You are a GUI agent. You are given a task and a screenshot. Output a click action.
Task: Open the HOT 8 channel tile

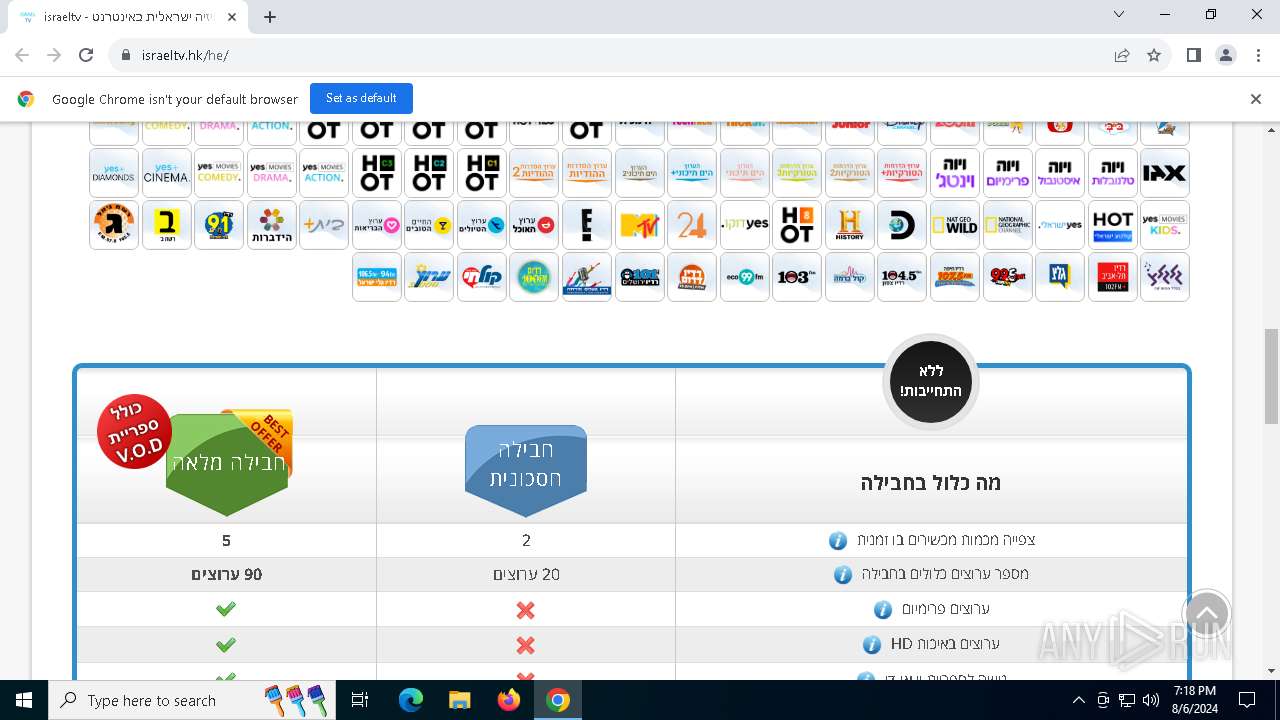click(x=796, y=225)
